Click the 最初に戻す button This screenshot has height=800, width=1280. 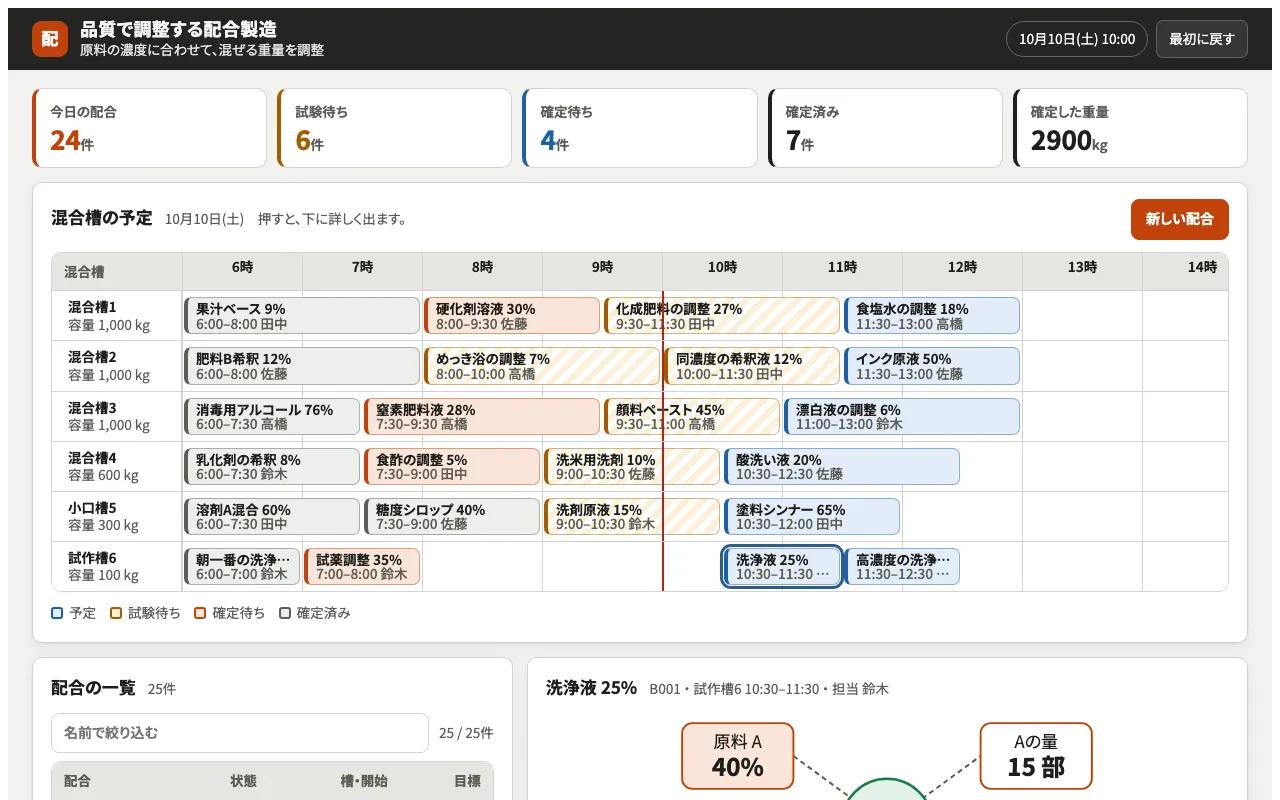(1202, 39)
